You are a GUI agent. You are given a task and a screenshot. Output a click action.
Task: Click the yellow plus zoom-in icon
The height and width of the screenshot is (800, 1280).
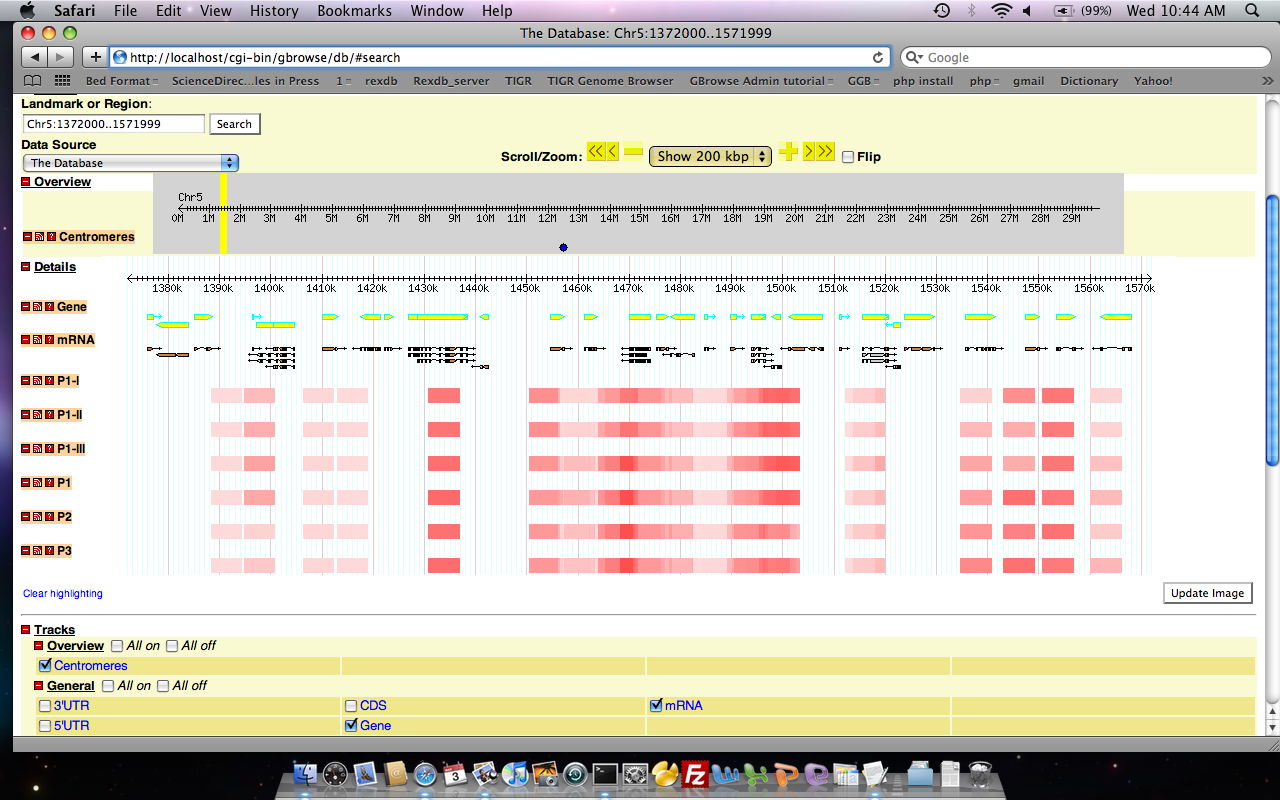pos(789,152)
